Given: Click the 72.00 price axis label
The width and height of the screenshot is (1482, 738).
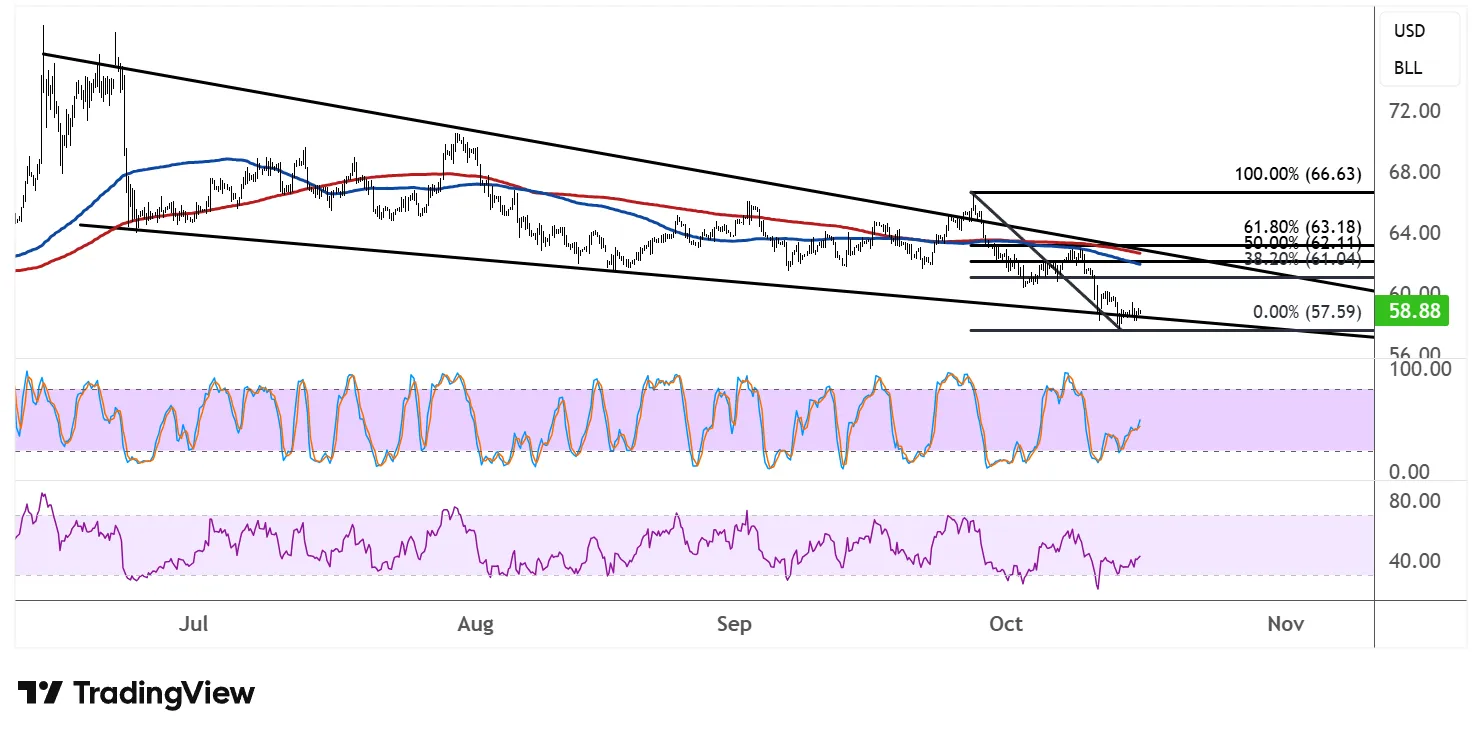Looking at the screenshot, I should click(x=1415, y=111).
